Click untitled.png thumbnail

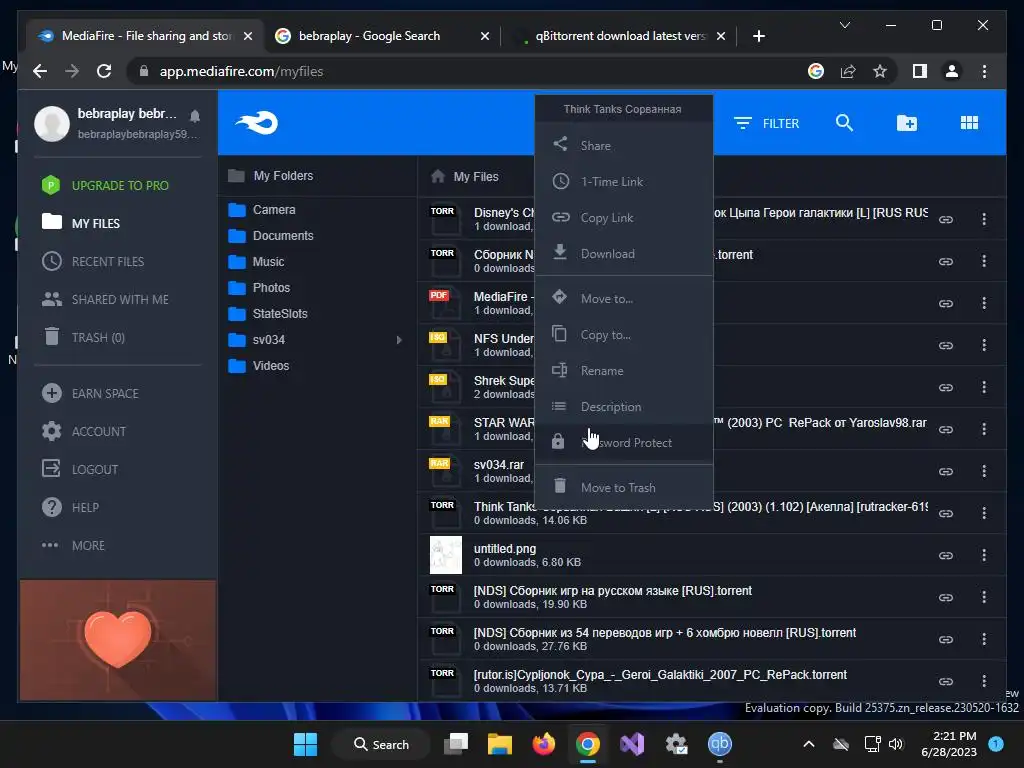pyautogui.click(x=445, y=555)
